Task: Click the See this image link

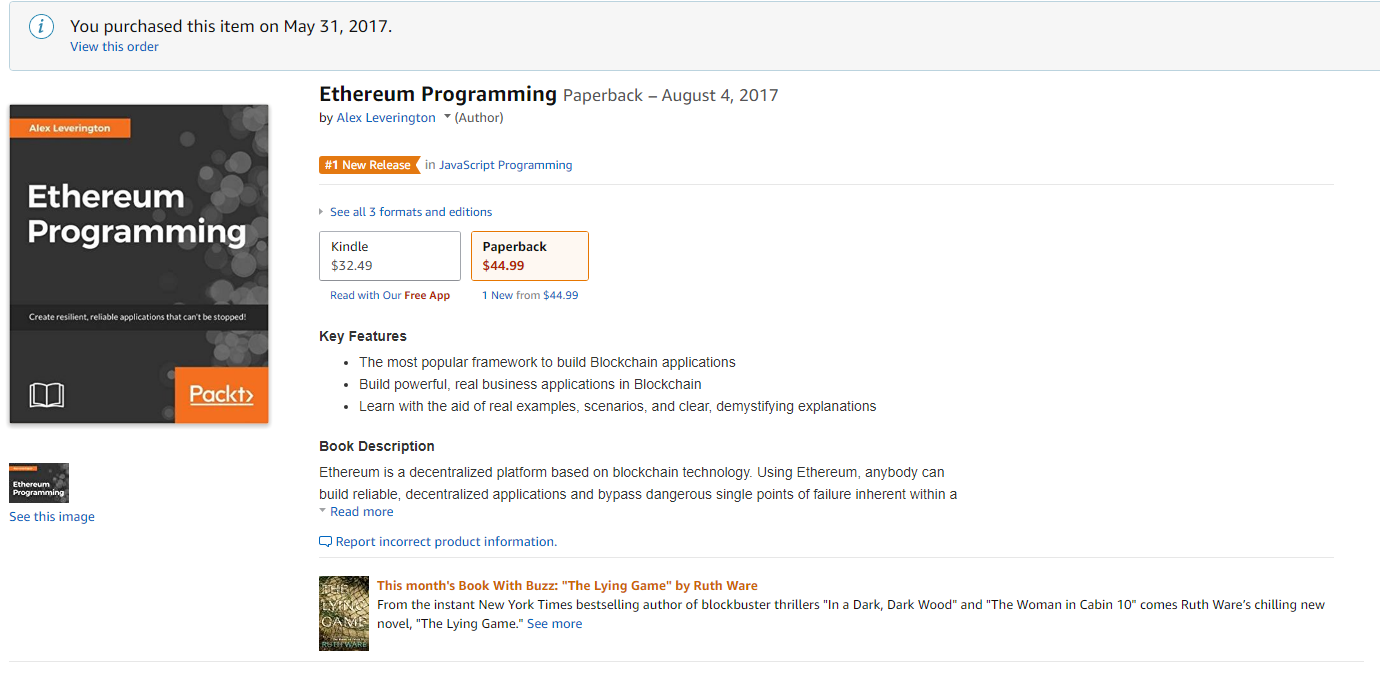Action: tap(52, 517)
